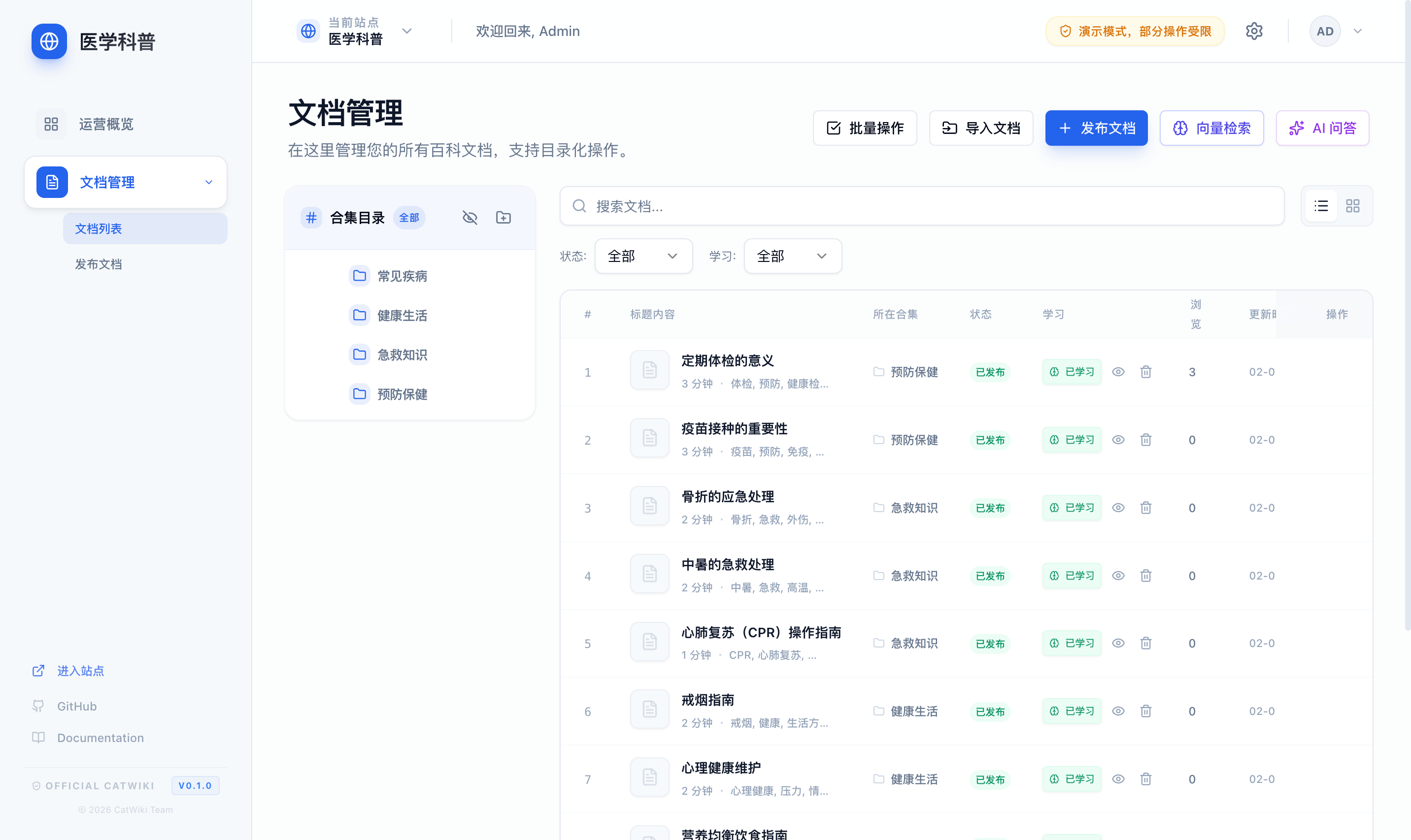Click the 批量操作 button

point(865,128)
